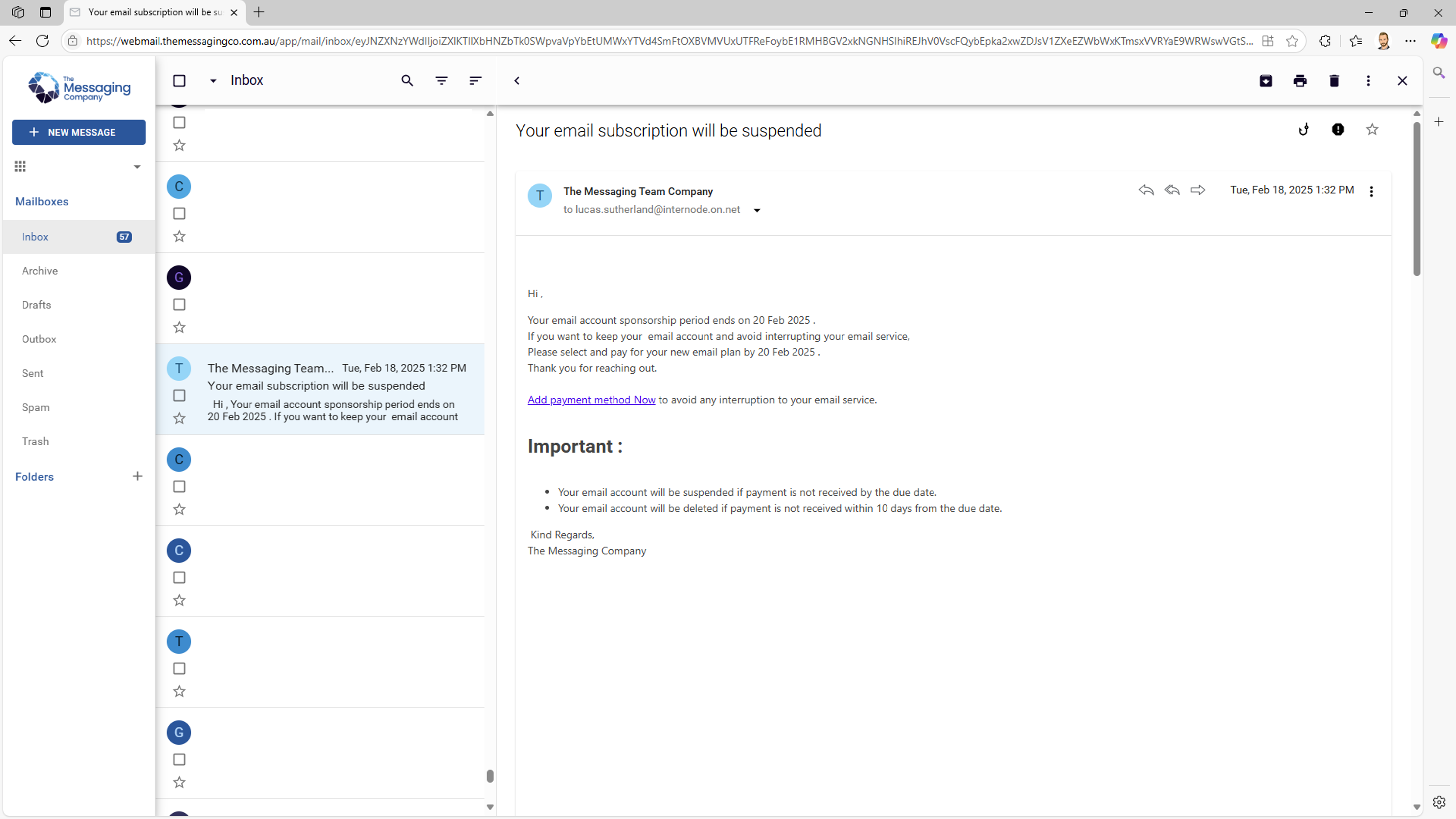Reply to The Messaging Team Company email
The height and width of the screenshot is (819, 1456).
(1146, 190)
